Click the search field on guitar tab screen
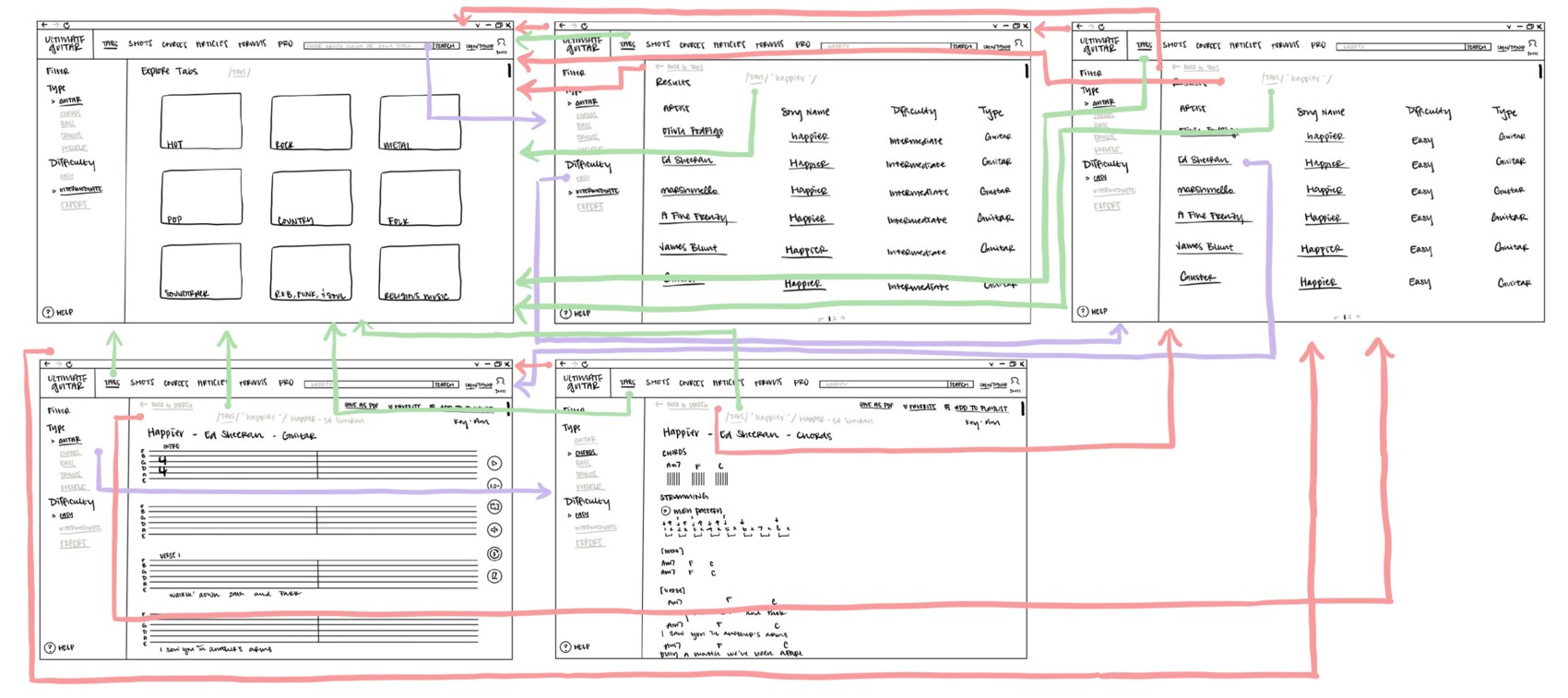This screenshot has width=1568, height=698. point(370,384)
